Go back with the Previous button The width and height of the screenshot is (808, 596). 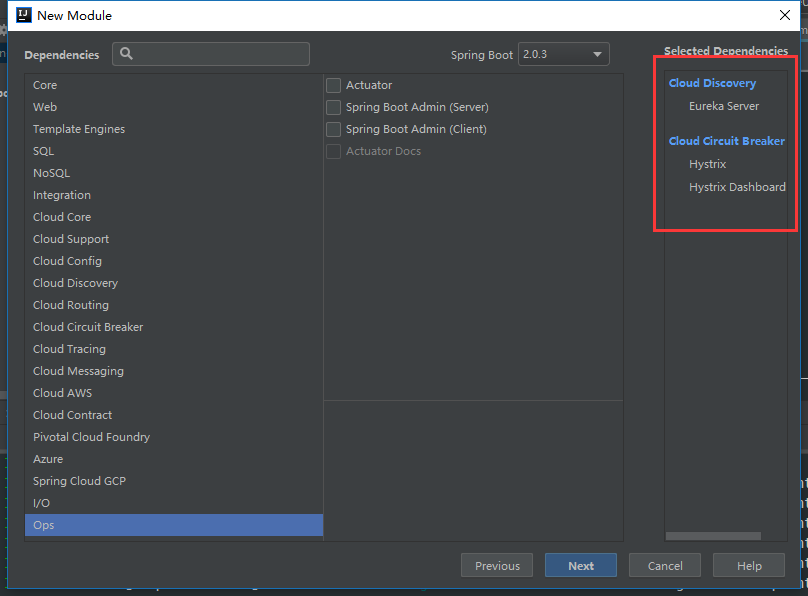(x=497, y=566)
